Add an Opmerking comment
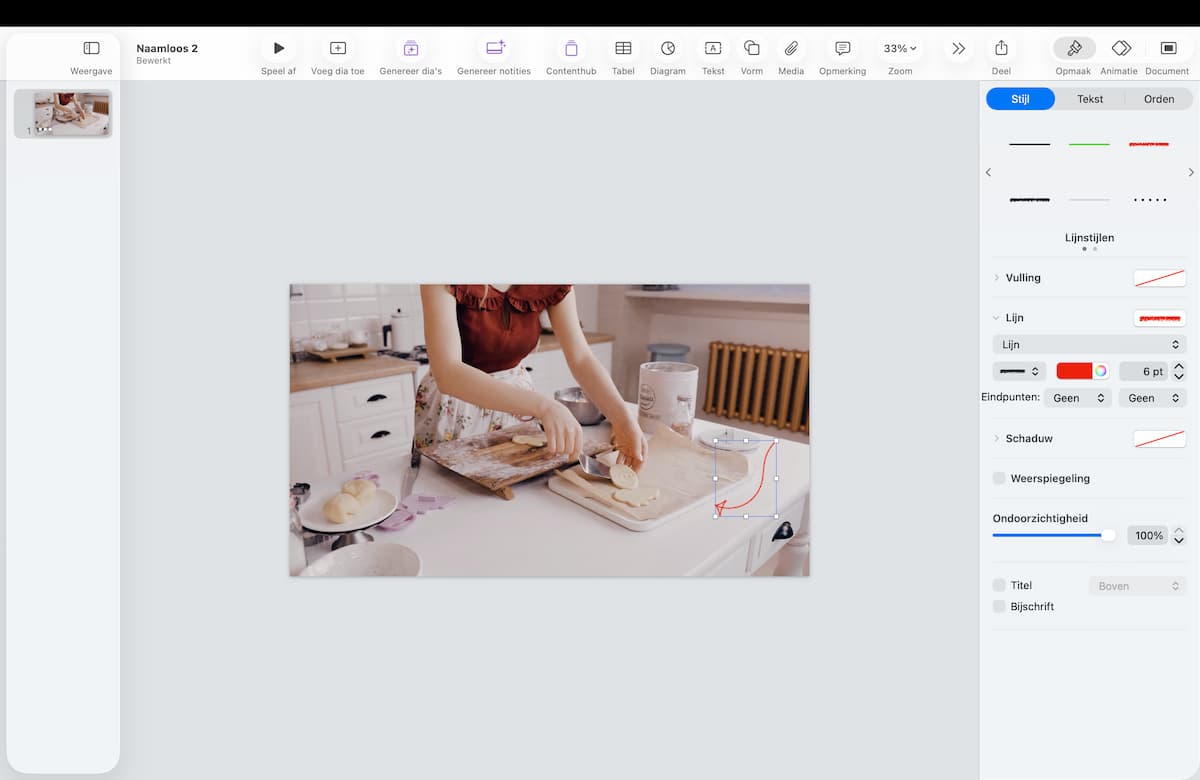The image size is (1200, 780). pos(842,48)
